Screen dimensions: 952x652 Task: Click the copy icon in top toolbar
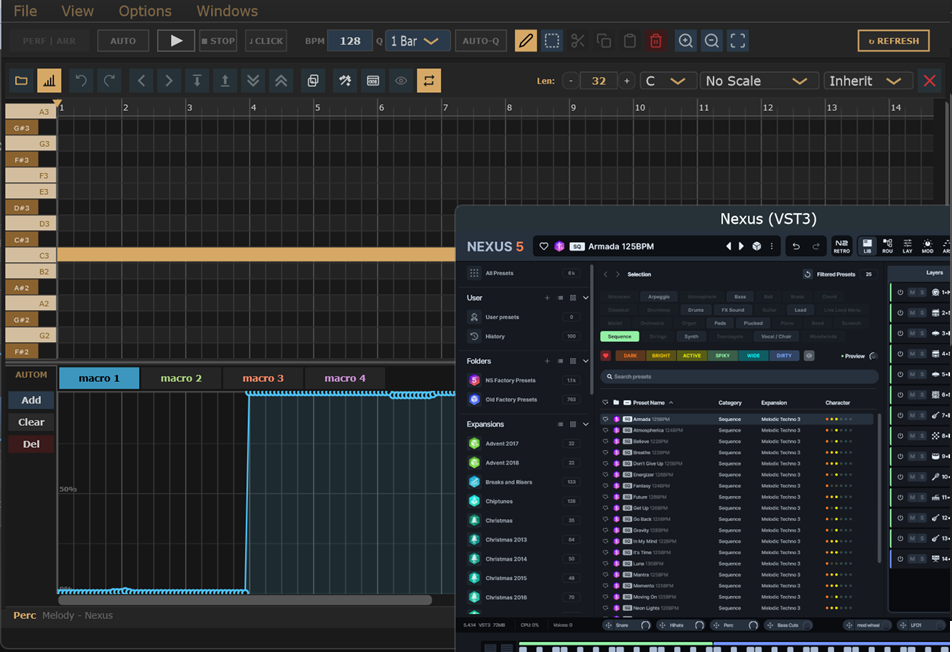point(604,41)
